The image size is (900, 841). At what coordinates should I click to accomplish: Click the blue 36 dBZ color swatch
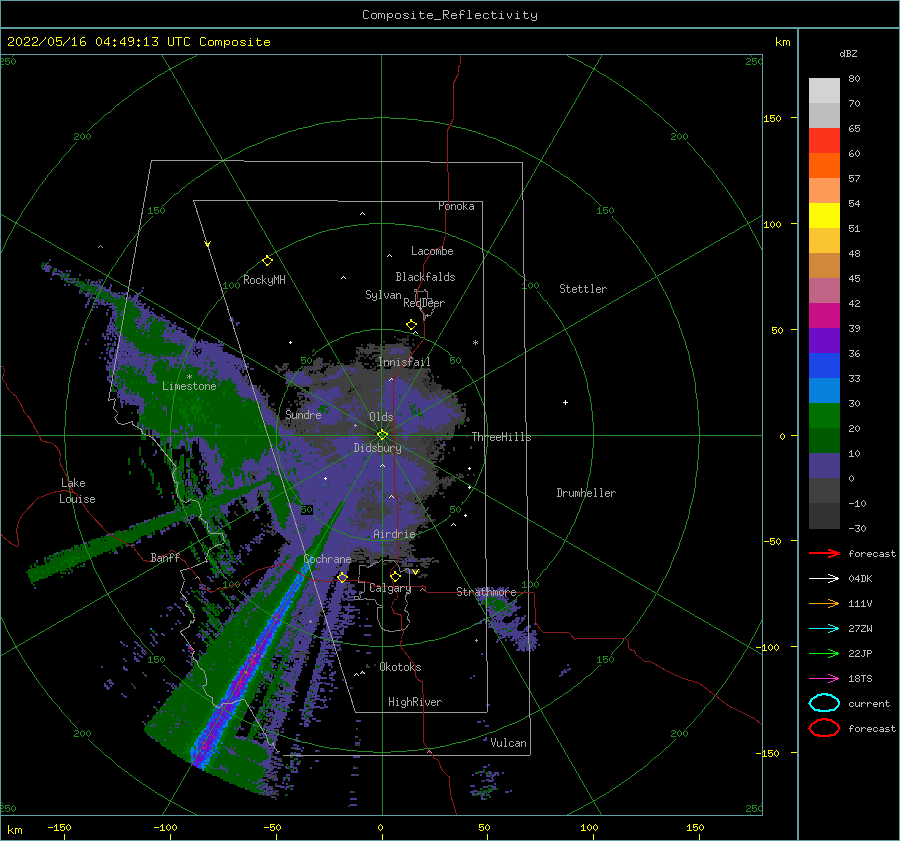pyautogui.click(x=824, y=366)
